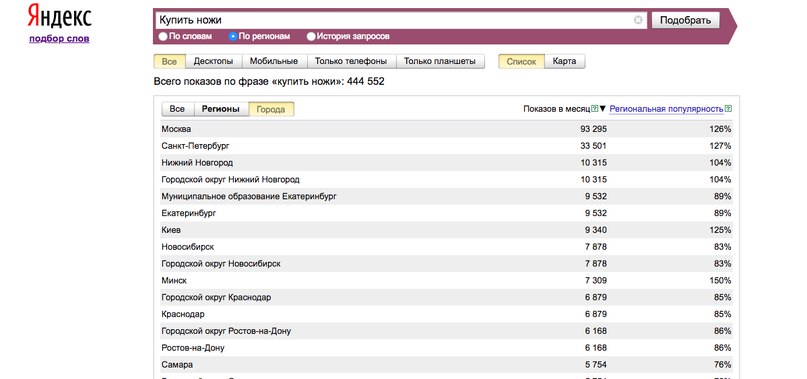Click the help icon next to Показов в месяц
807x379 pixels.
(594, 109)
